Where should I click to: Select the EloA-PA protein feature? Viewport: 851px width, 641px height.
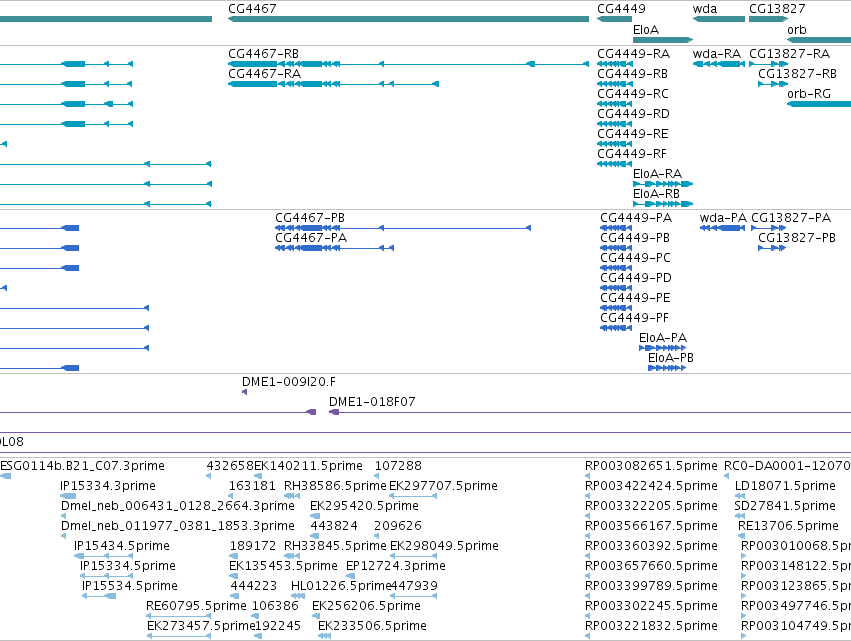(662, 348)
